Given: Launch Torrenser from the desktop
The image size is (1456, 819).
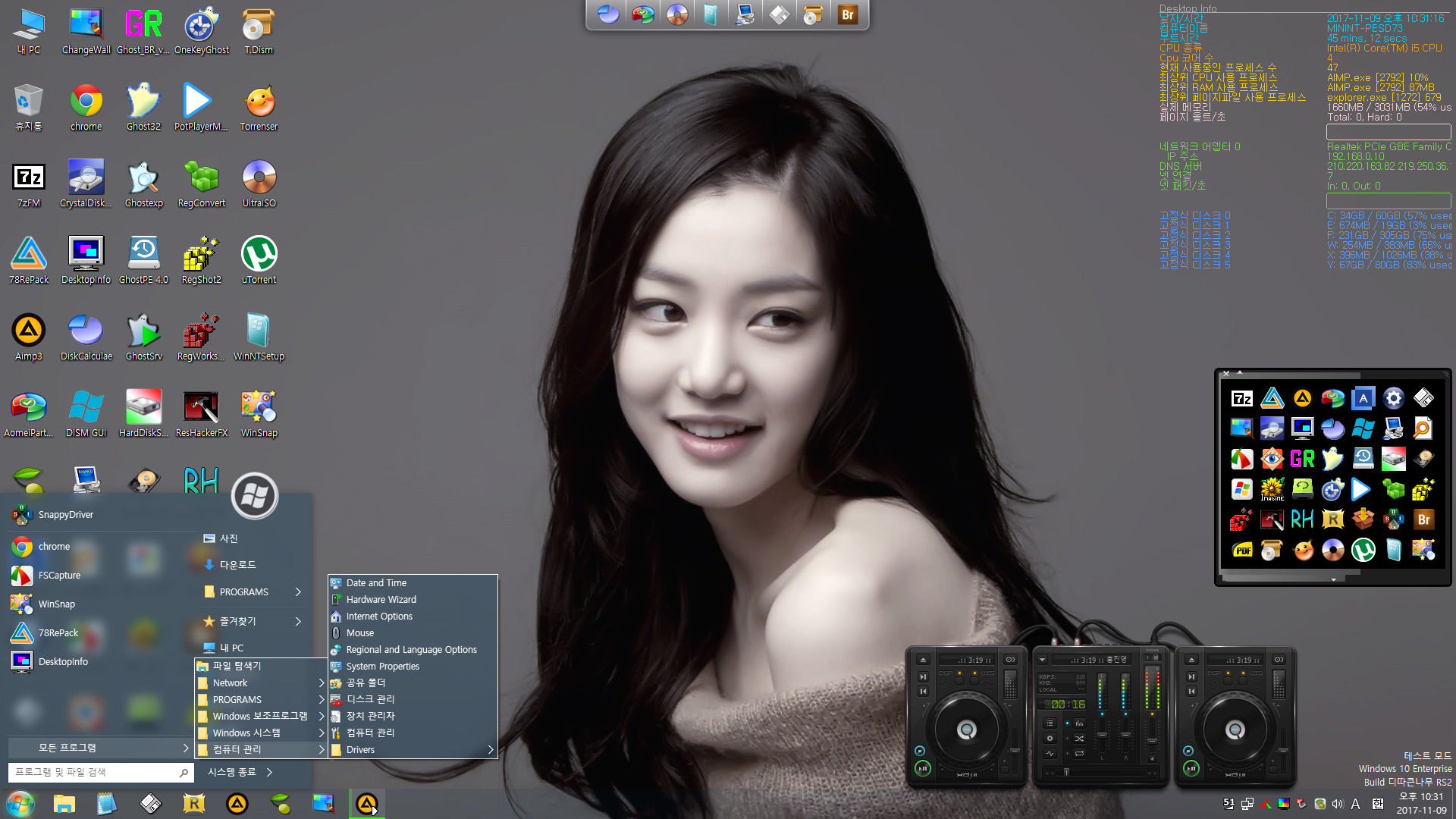Looking at the screenshot, I should tap(259, 108).
